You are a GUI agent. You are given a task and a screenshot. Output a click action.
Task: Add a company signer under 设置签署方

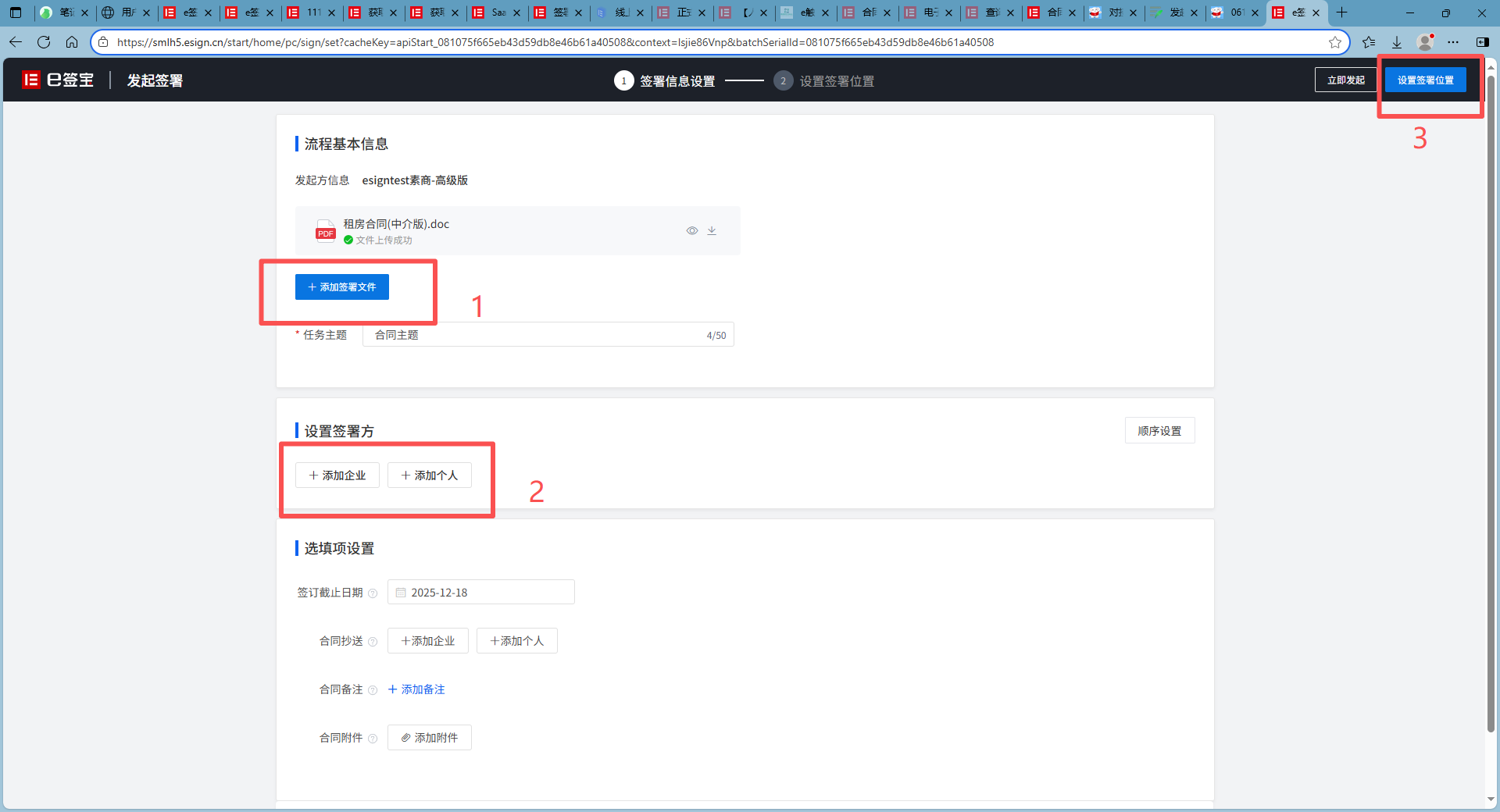pyautogui.click(x=337, y=475)
